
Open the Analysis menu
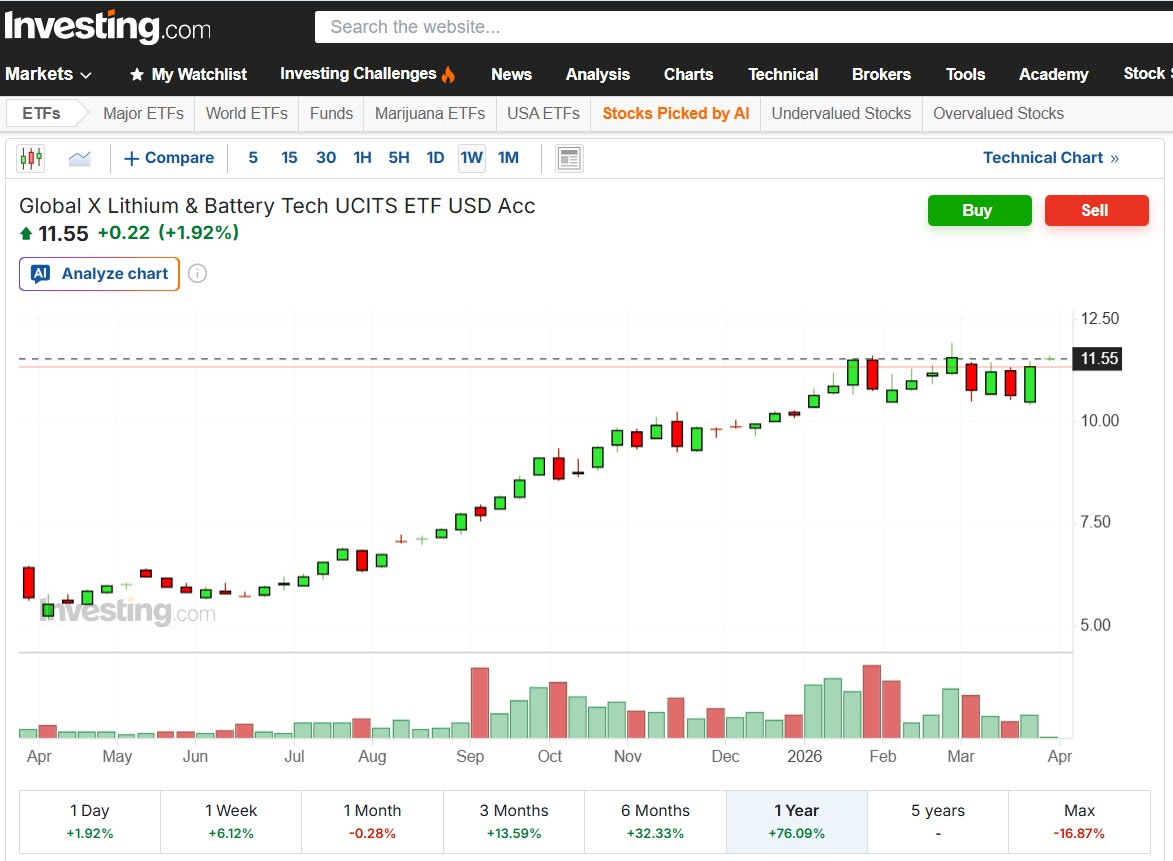(598, 74)
